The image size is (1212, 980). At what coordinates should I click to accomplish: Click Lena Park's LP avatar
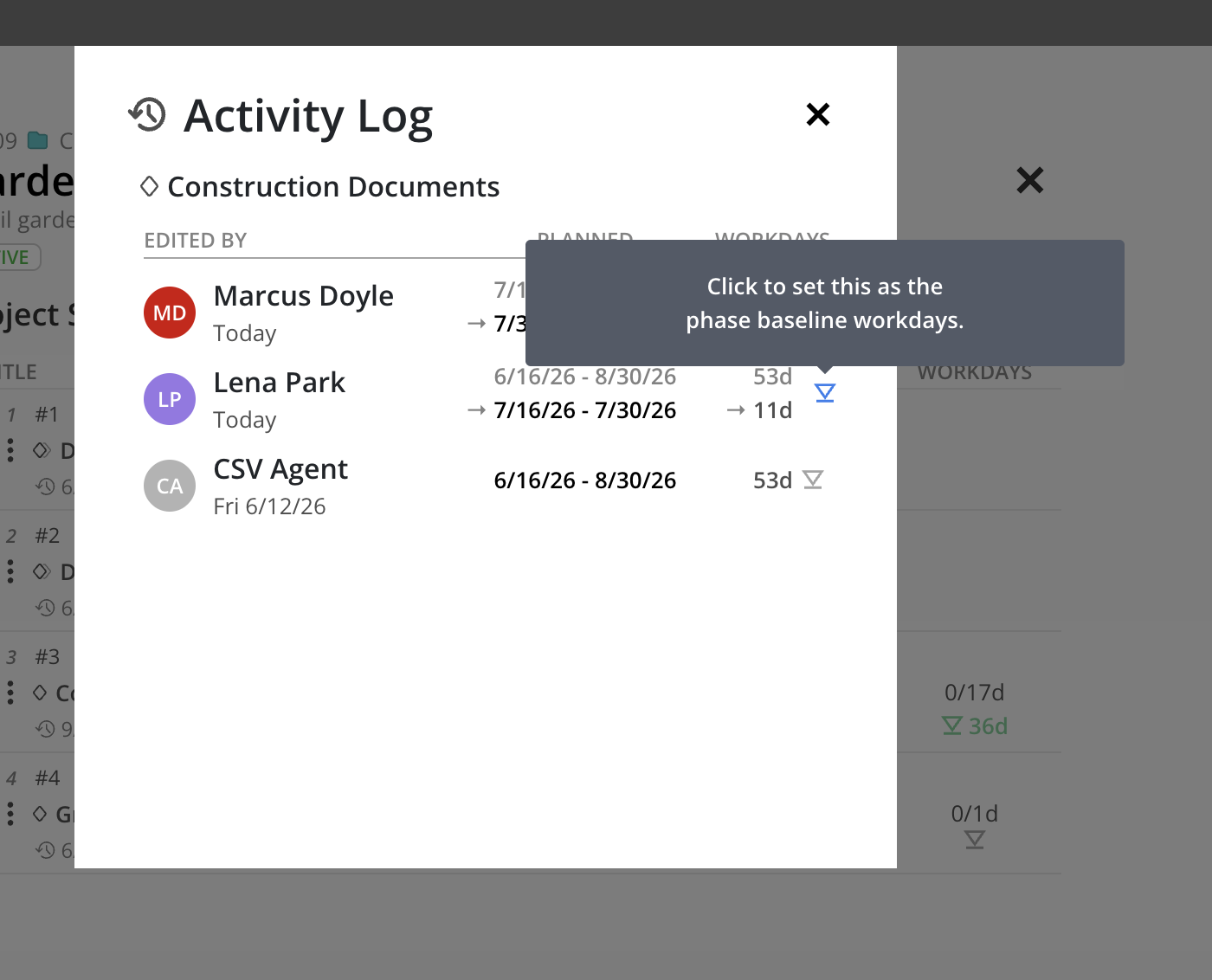(x=170, y=399)
